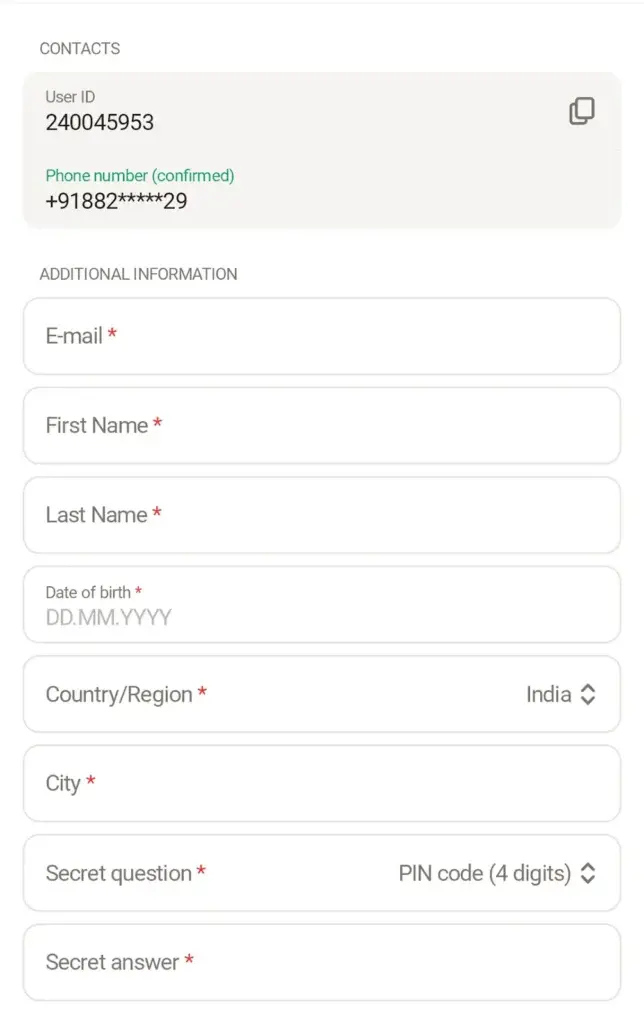Open the Country/Region selector

click(x=322, y=694)
